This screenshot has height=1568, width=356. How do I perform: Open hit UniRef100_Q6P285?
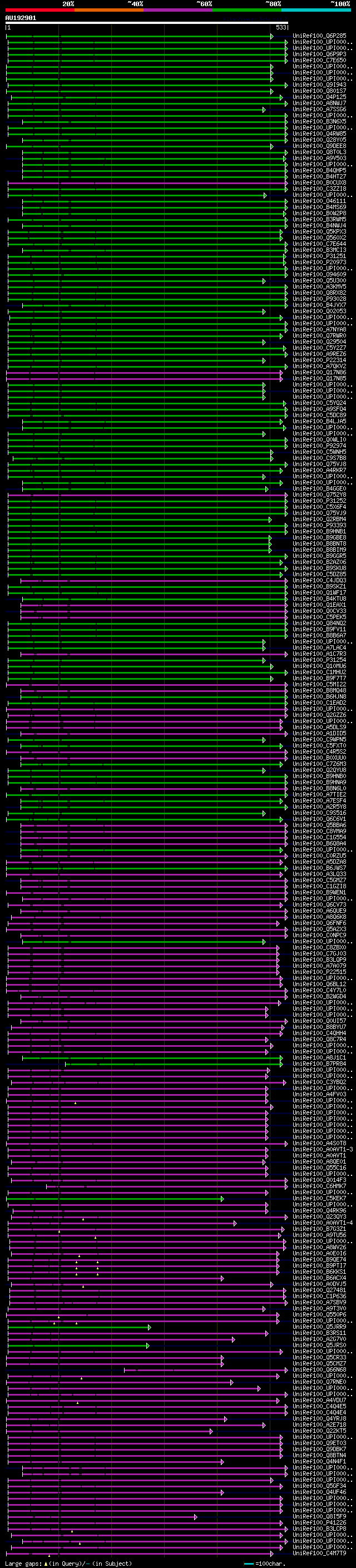319,36
